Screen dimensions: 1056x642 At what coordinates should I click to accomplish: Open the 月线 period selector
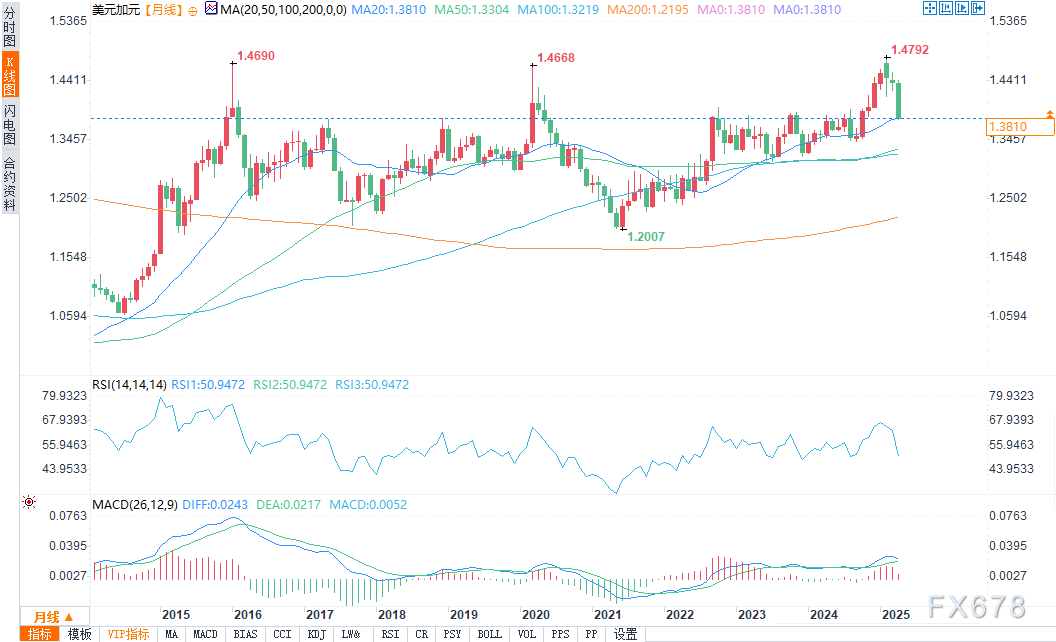click(48, 616)
